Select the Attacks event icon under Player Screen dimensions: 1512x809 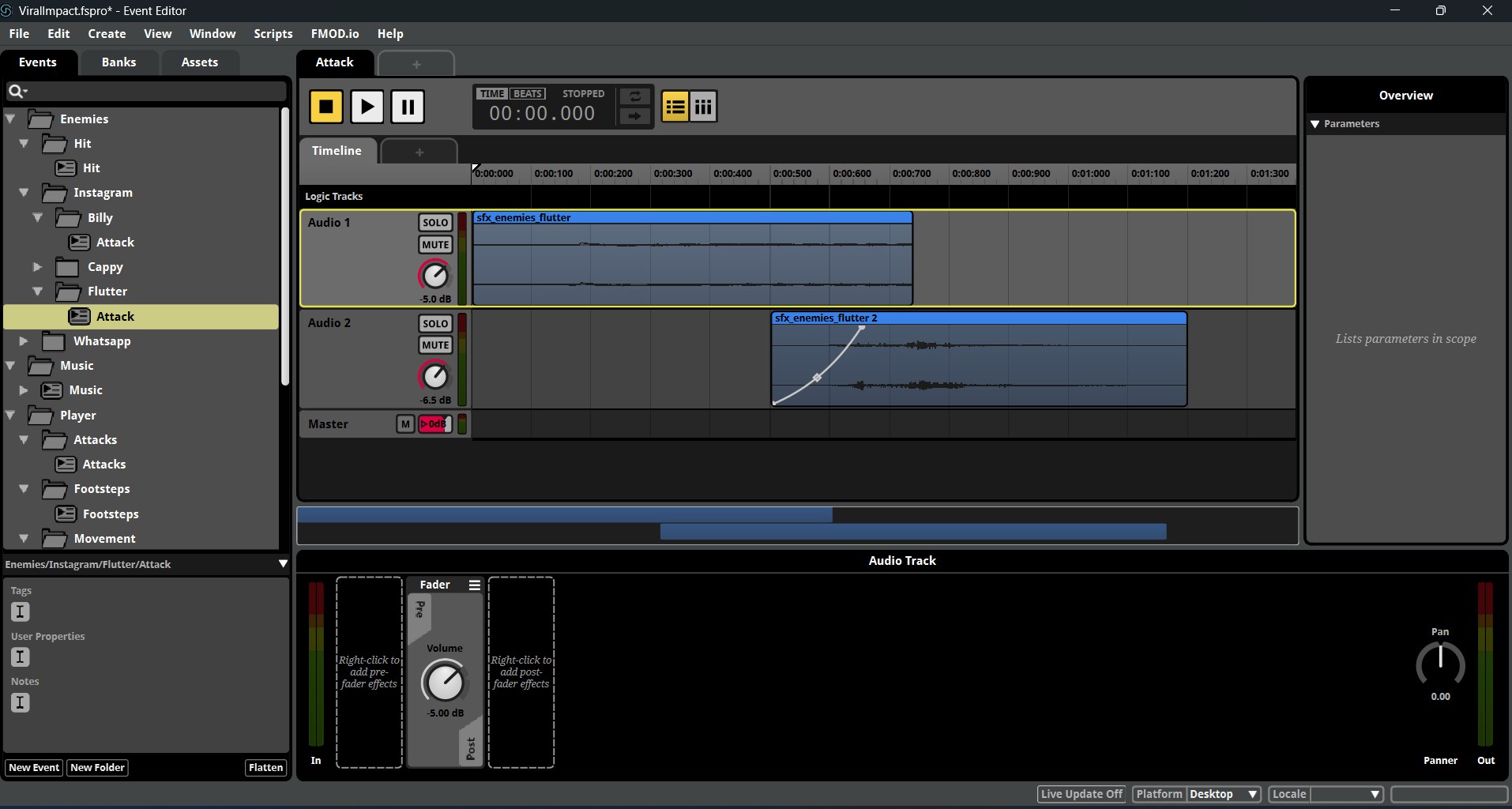point(66,465)
